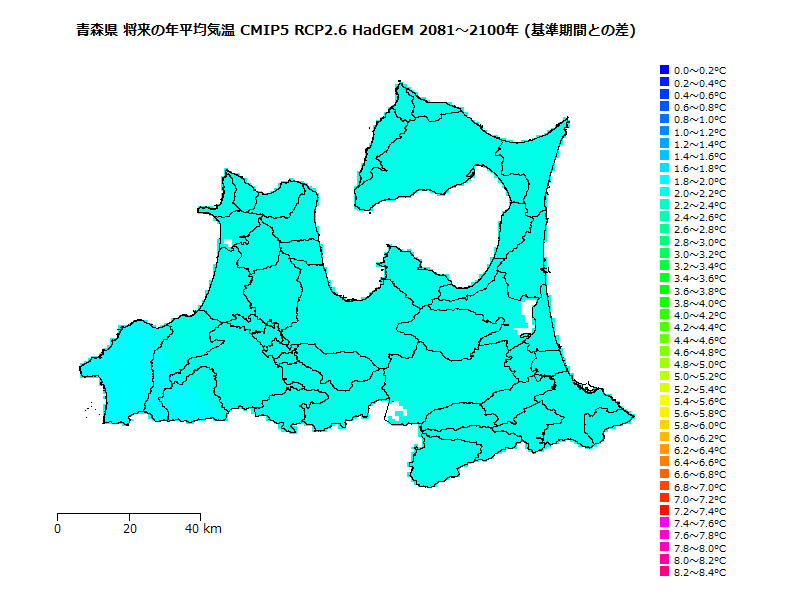800x600 pixels.
Task: Click the 5.4~5.6°C yellow legend swatch
Action: coord(664,401)
